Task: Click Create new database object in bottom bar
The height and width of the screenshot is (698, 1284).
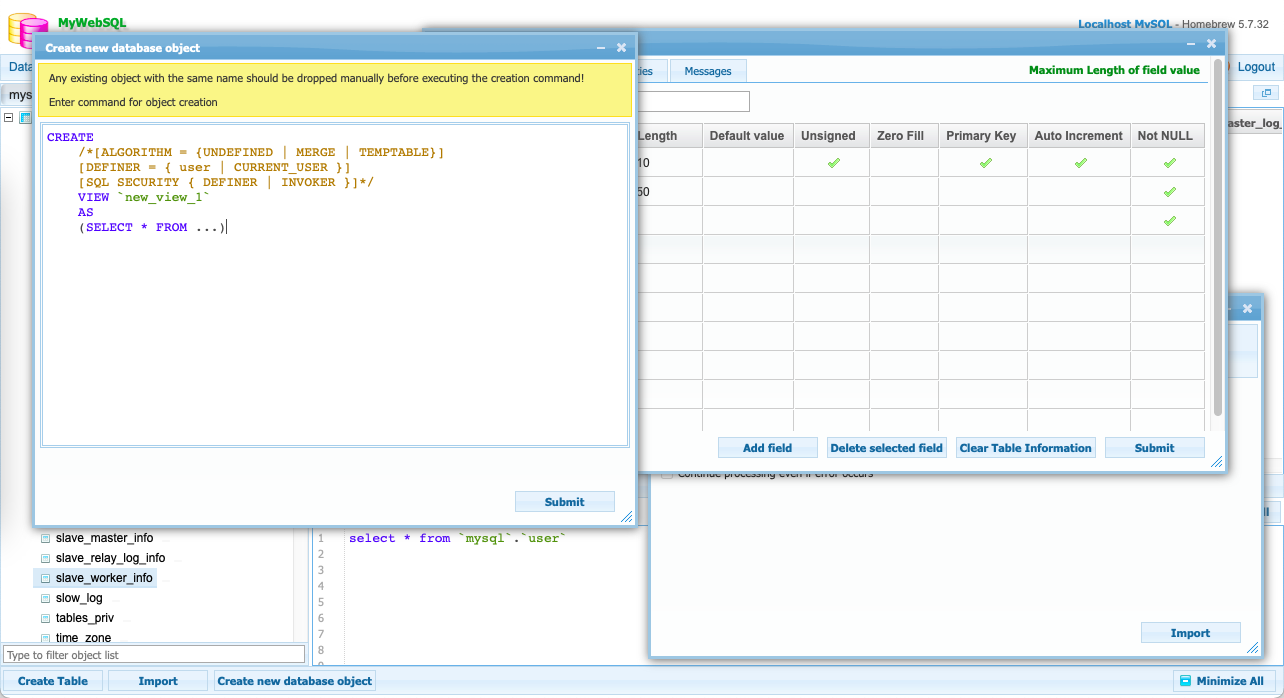Action: pyautogui.click(x=295, y=681)
